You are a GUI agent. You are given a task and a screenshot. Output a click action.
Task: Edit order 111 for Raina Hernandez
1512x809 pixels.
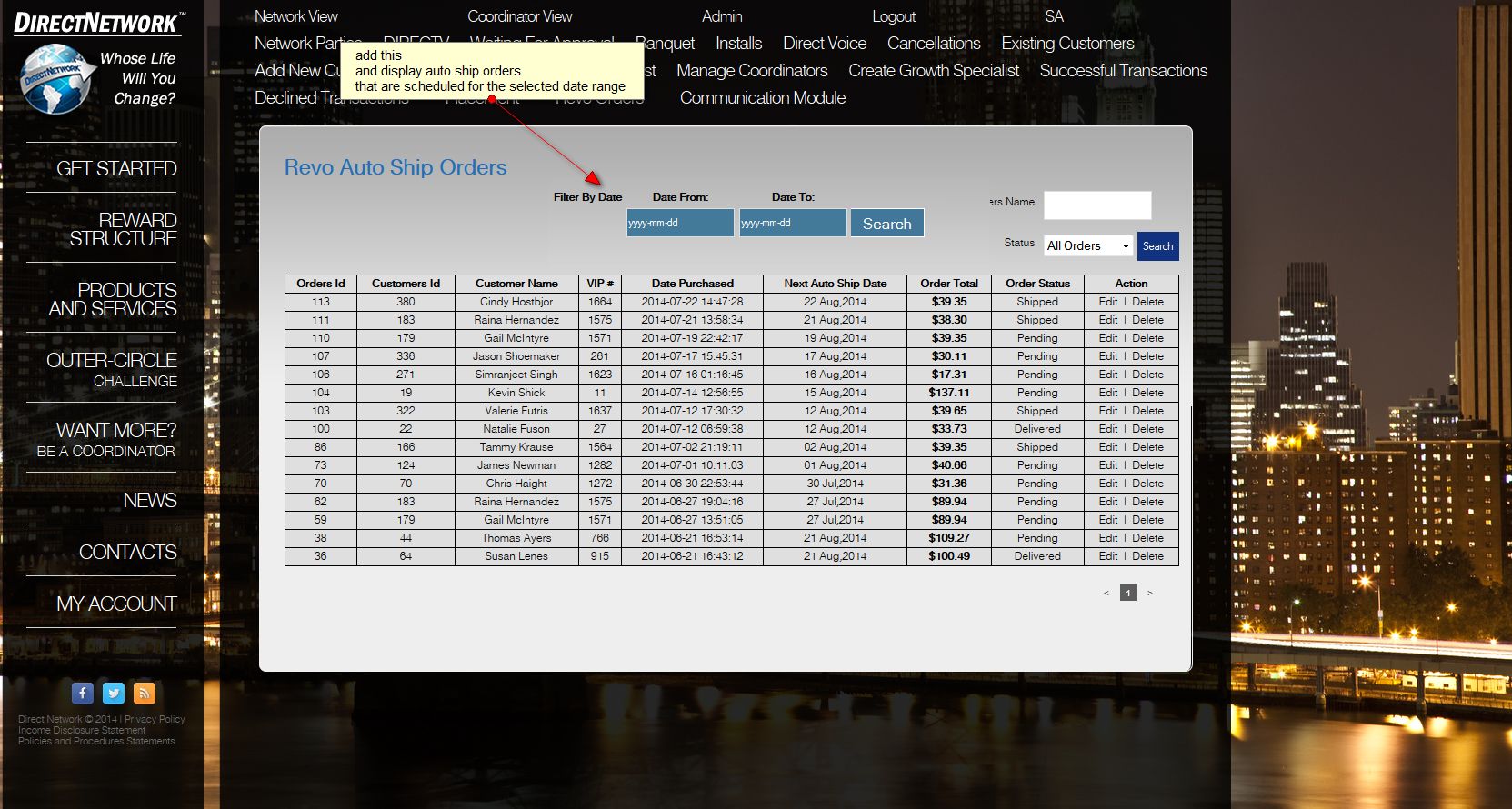tap(1108, 320)
